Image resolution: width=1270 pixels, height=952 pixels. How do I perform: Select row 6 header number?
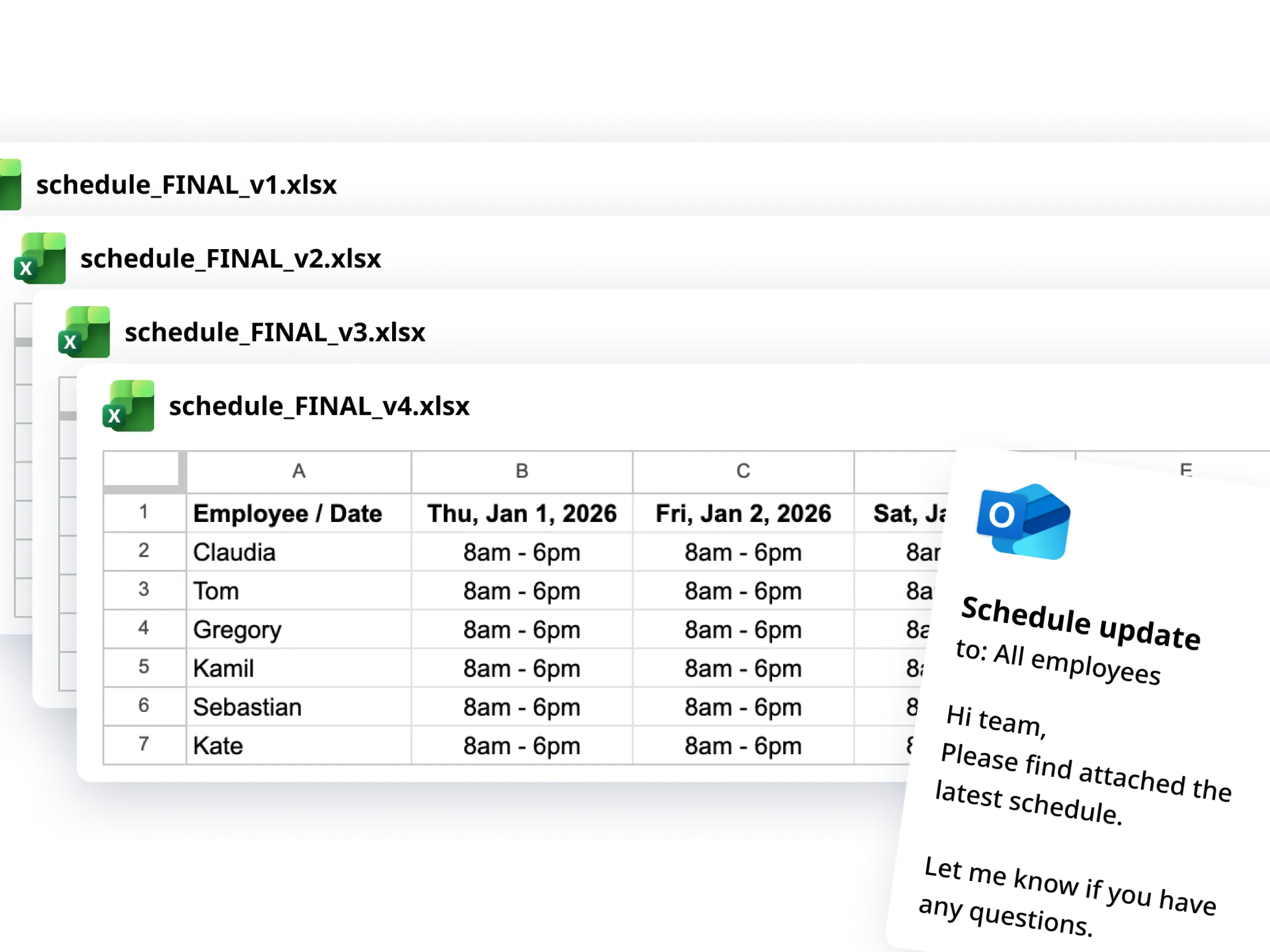tap(144, 706)
